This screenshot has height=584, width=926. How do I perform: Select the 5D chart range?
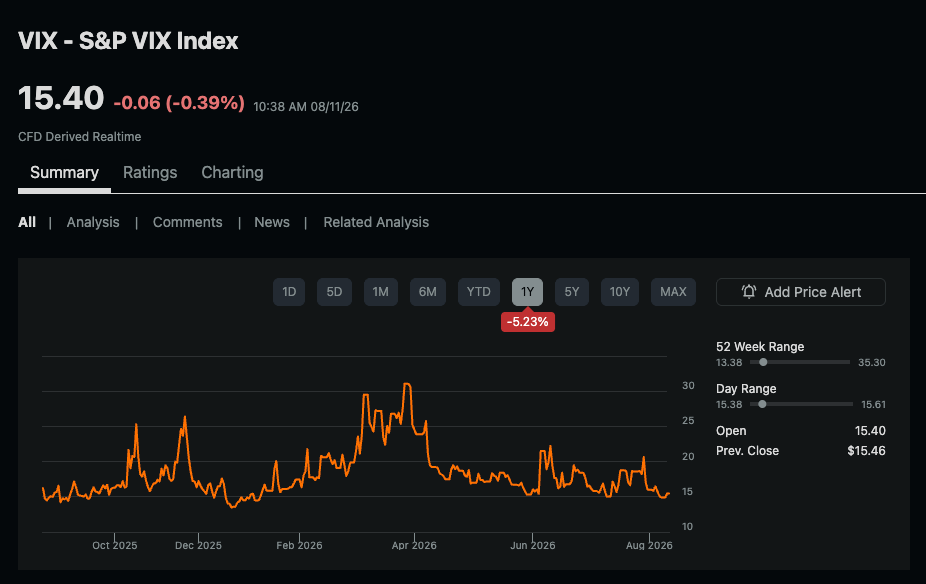coord(334,292)
